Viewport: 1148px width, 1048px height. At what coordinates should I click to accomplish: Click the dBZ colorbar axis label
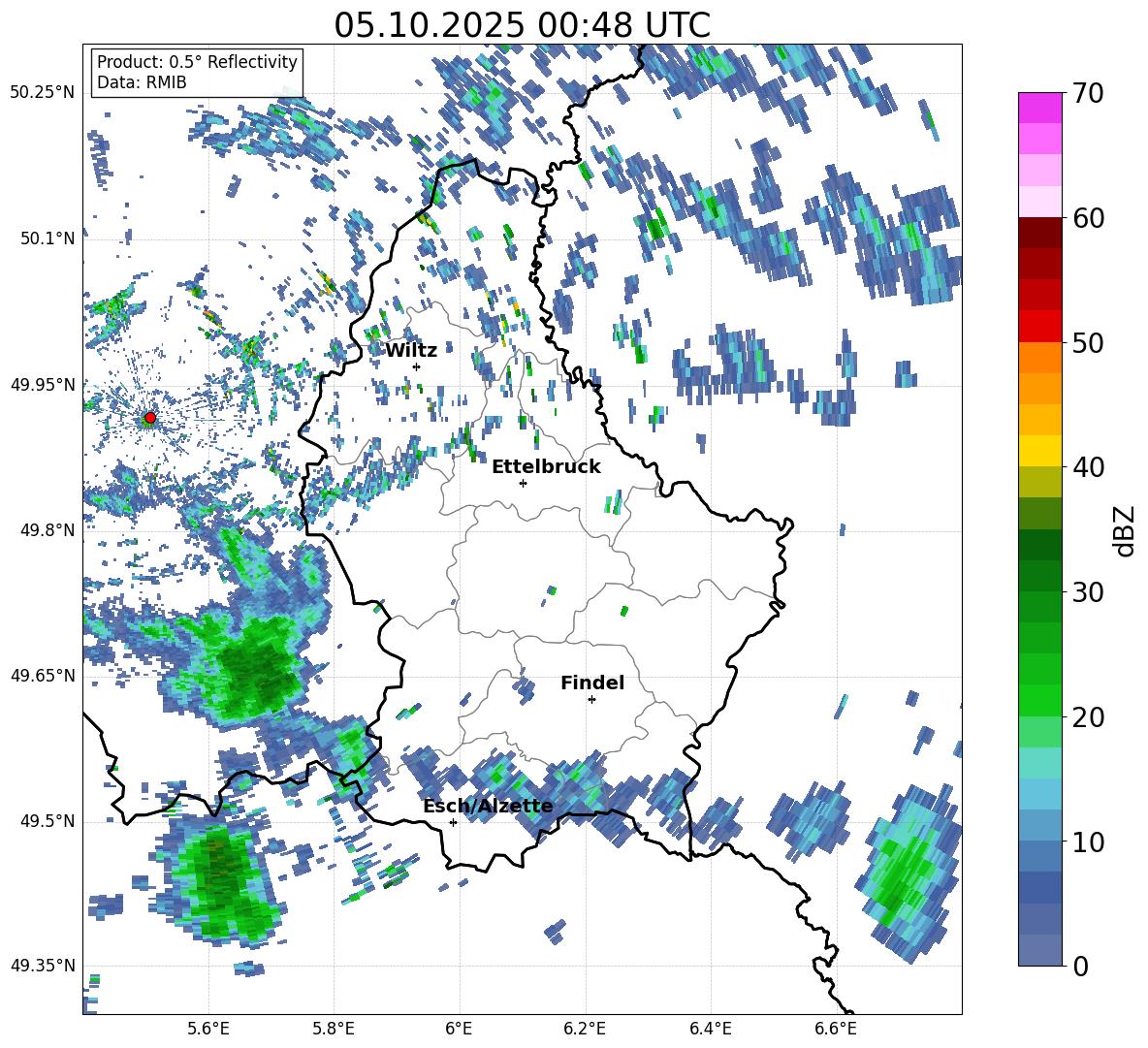click(x=1126, y=530)
